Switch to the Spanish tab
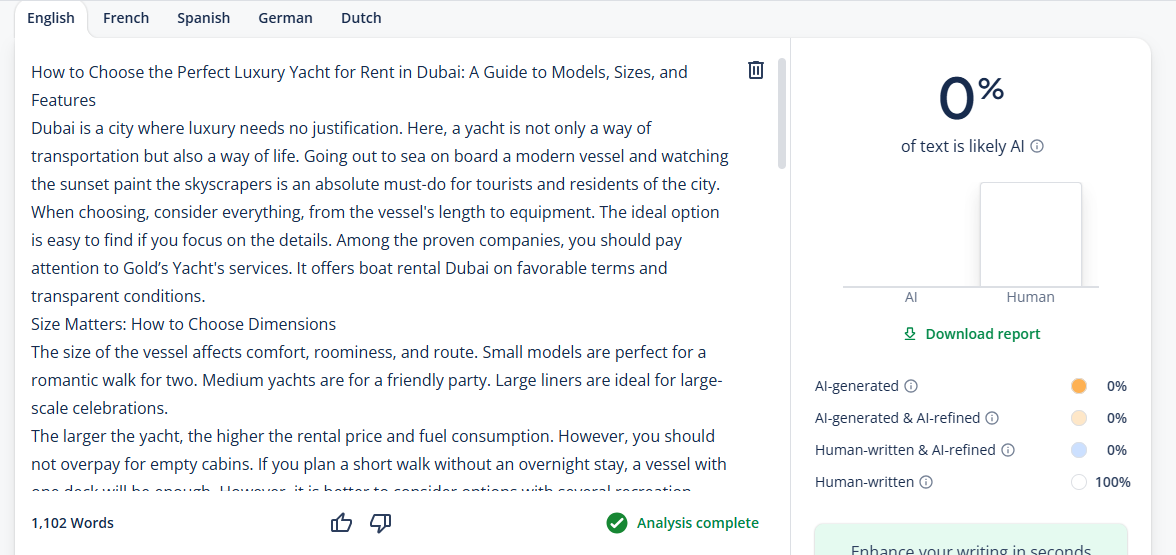This screenshot has height=555, width=1176. (203, 18)
